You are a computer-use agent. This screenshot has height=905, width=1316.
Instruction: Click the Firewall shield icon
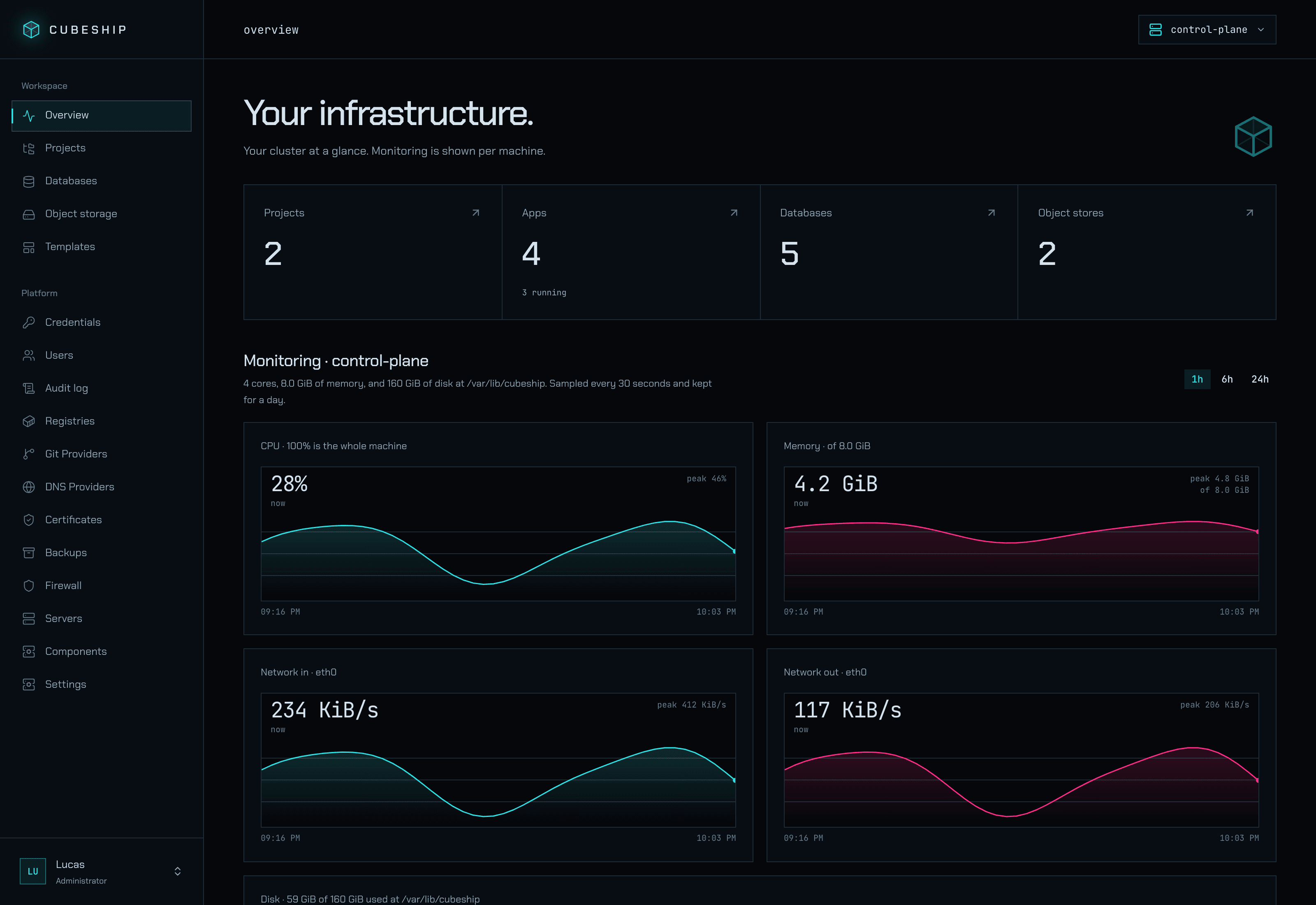(29, 586)
